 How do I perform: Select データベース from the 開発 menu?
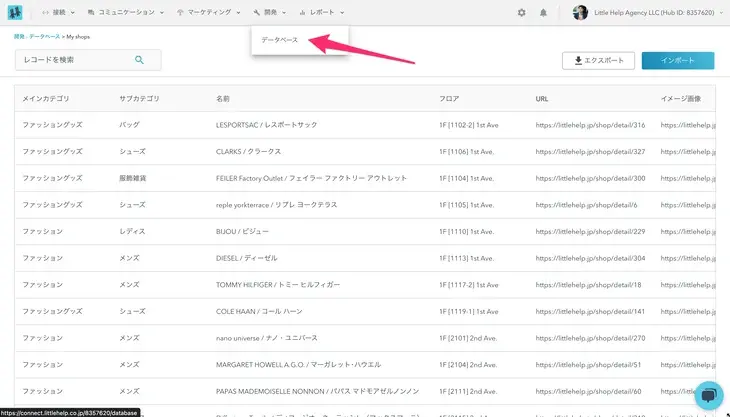(279, 40)
